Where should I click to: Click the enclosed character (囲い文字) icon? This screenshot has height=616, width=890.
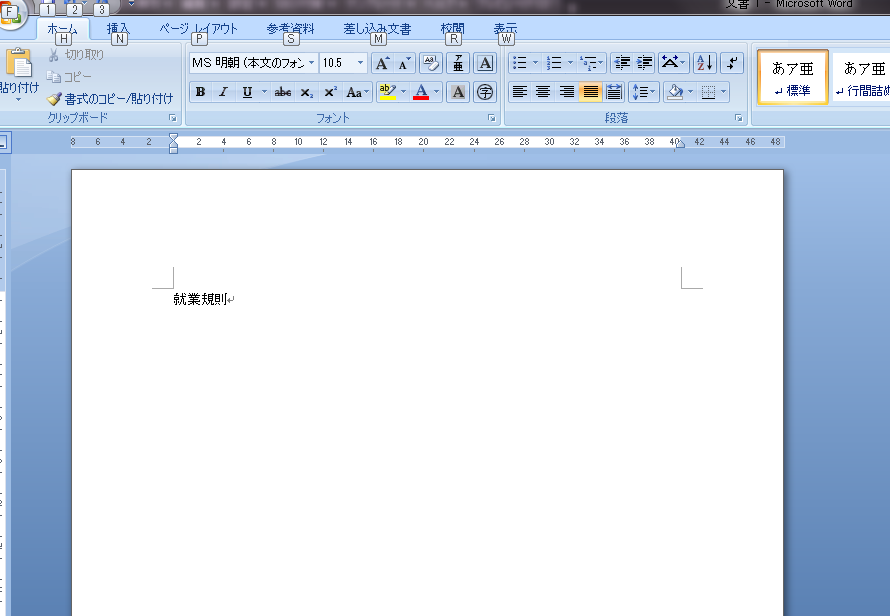pos(485,92)
